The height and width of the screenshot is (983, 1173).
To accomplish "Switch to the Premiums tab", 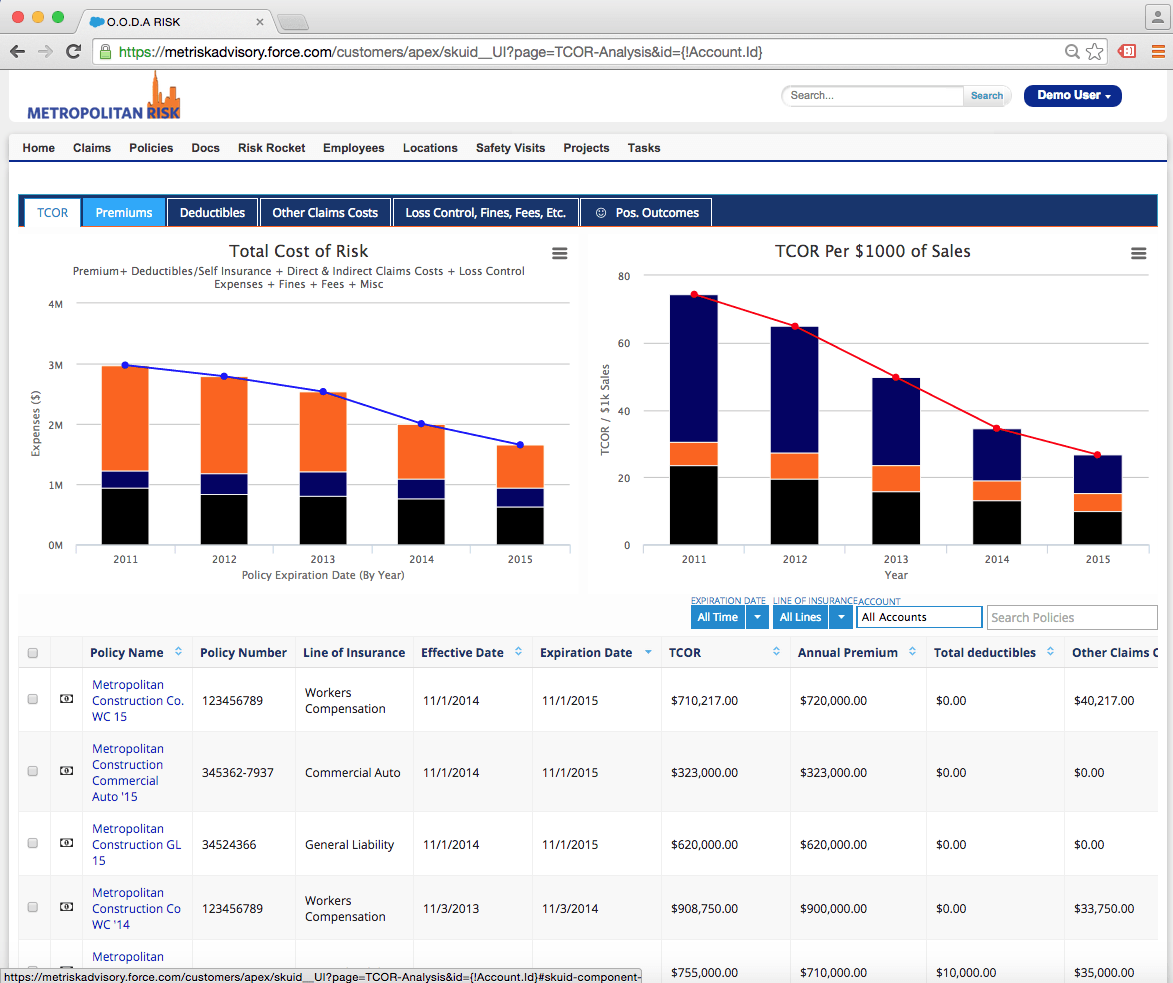I will (x=123, y=212).
